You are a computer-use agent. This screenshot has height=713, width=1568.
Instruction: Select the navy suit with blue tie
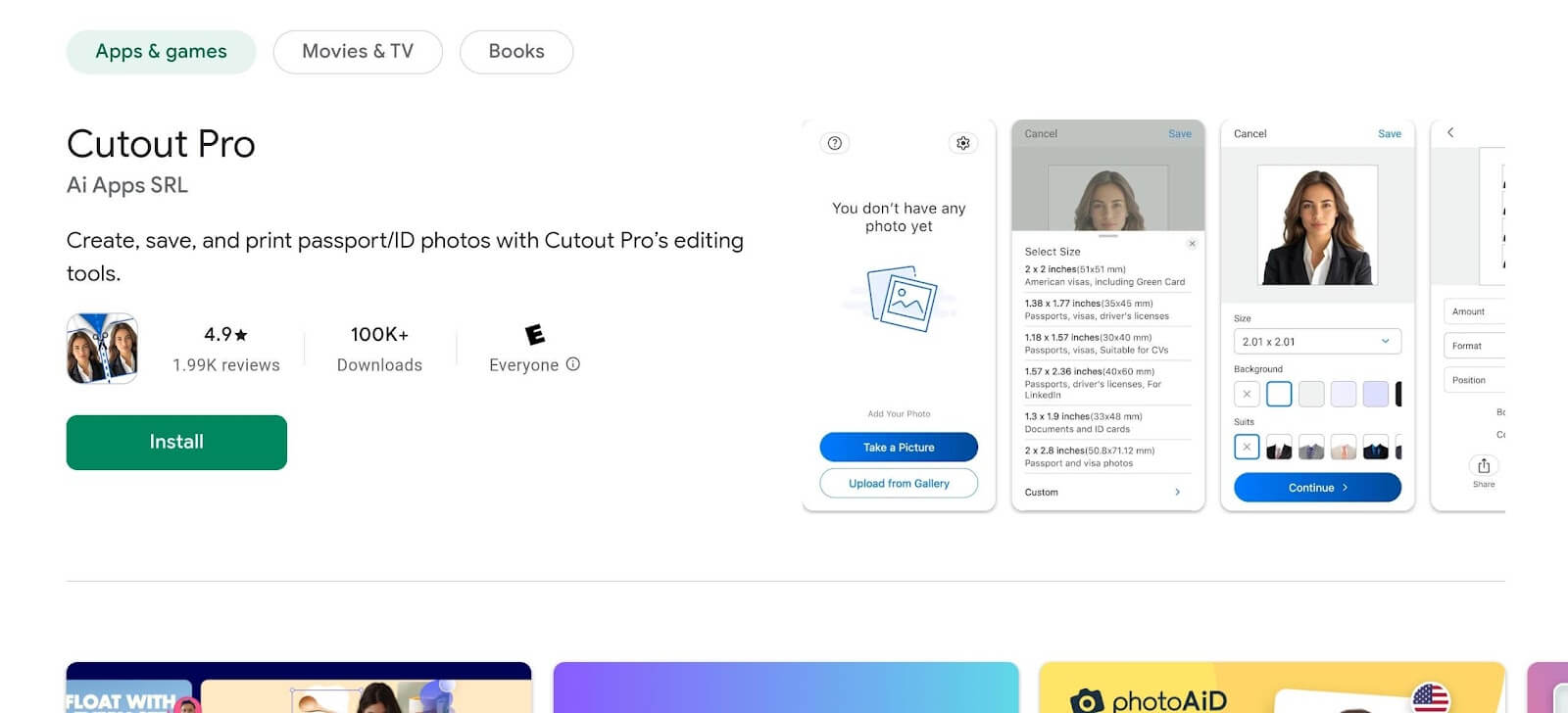(1376, 448)
